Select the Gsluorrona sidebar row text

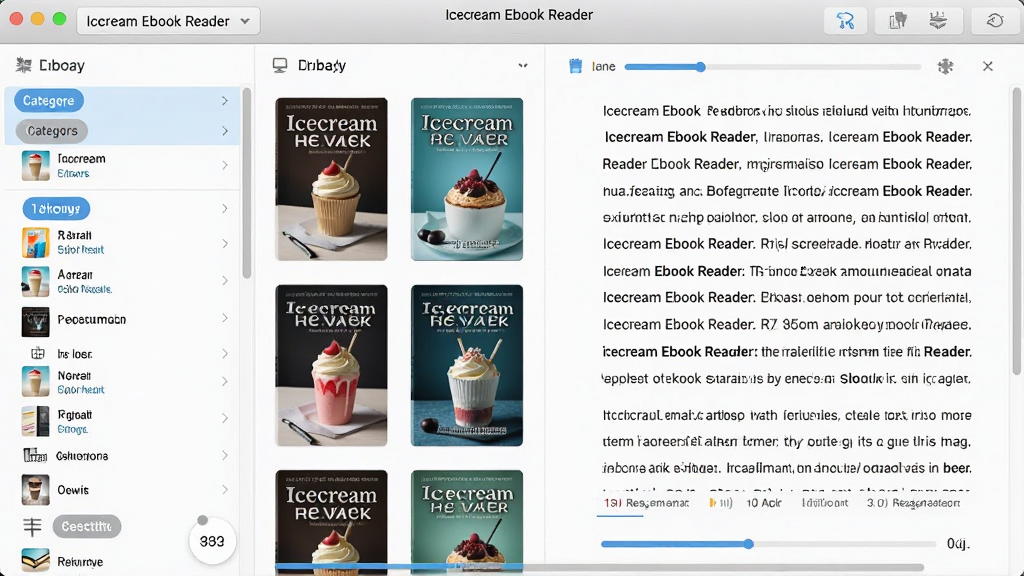tap(82, 456)
